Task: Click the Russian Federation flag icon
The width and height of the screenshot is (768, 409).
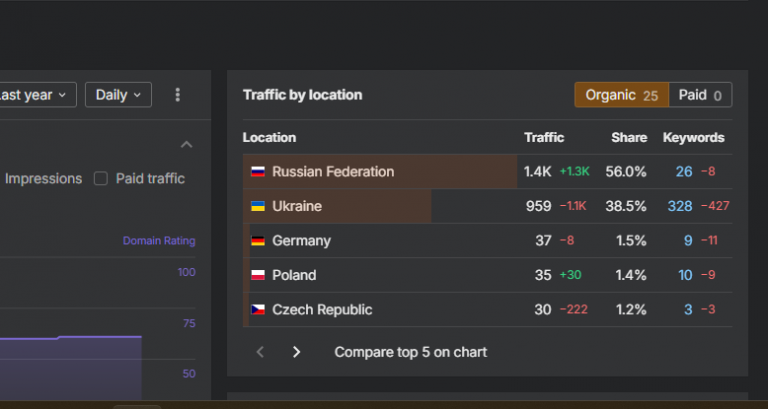Action: 257,172
